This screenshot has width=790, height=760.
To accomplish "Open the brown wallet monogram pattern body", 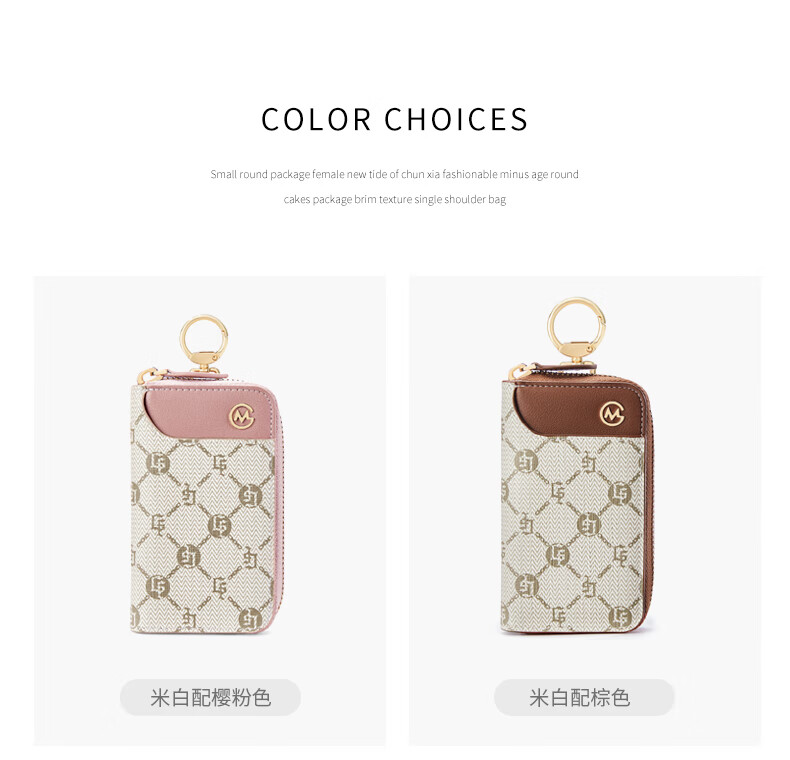I will pos(572,532).
